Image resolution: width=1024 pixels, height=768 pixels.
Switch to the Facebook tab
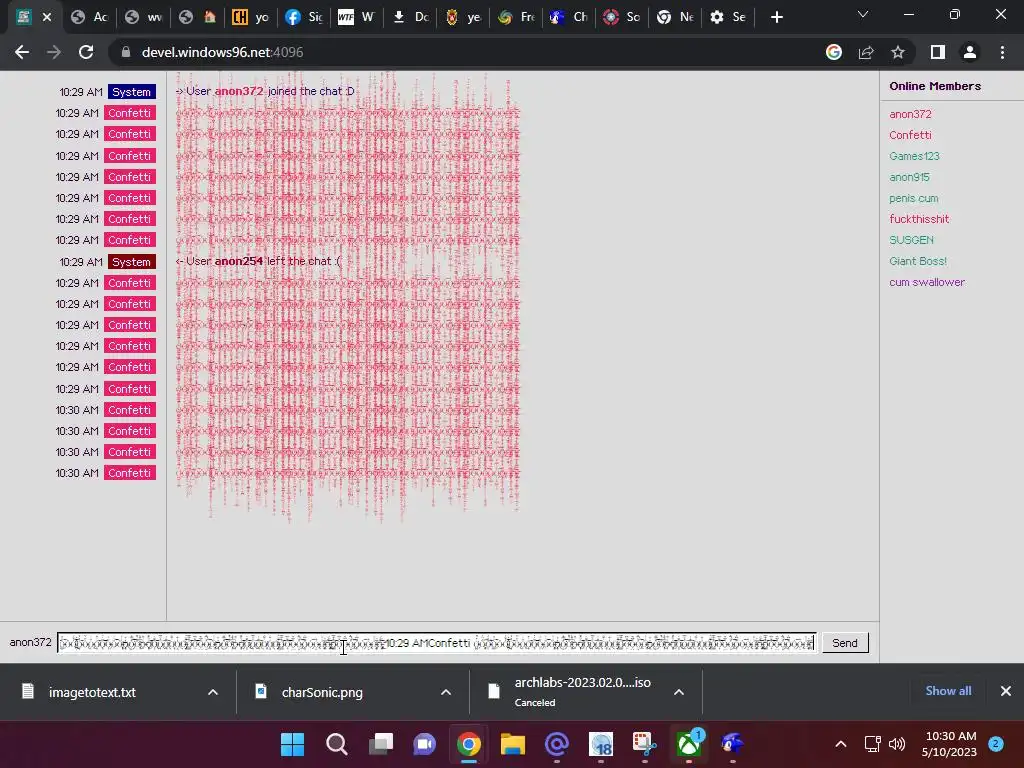pyautogui.click(x=304, y=17)
